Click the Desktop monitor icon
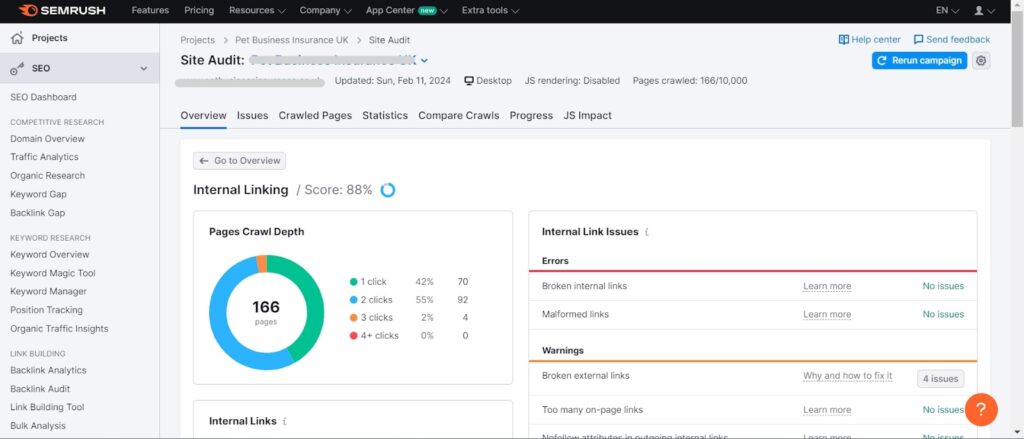Viewport: 1024px width, 439px height. tap(469, 81)
